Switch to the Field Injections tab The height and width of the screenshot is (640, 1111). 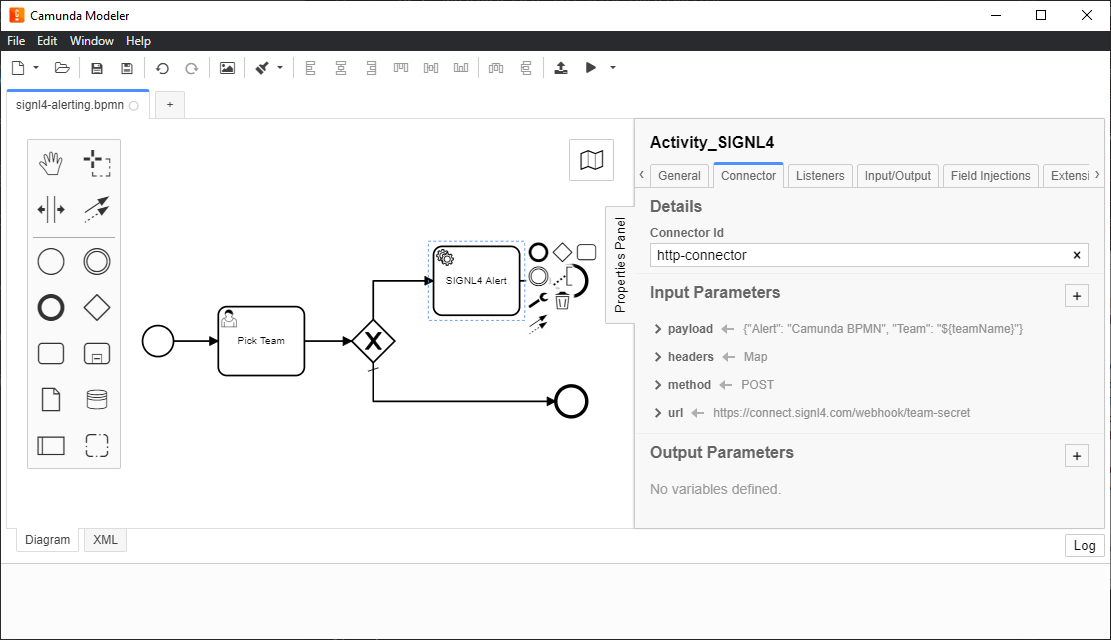(x=991, y=176)
